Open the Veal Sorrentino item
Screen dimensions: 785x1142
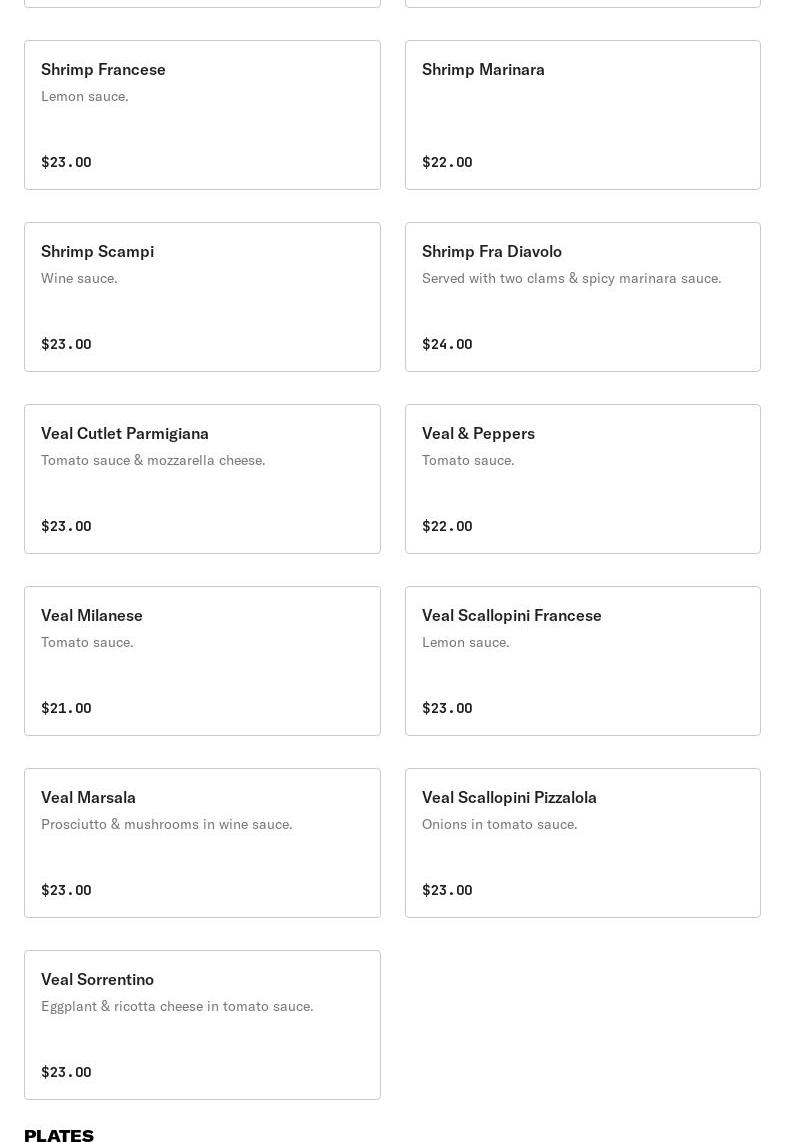202,1025
